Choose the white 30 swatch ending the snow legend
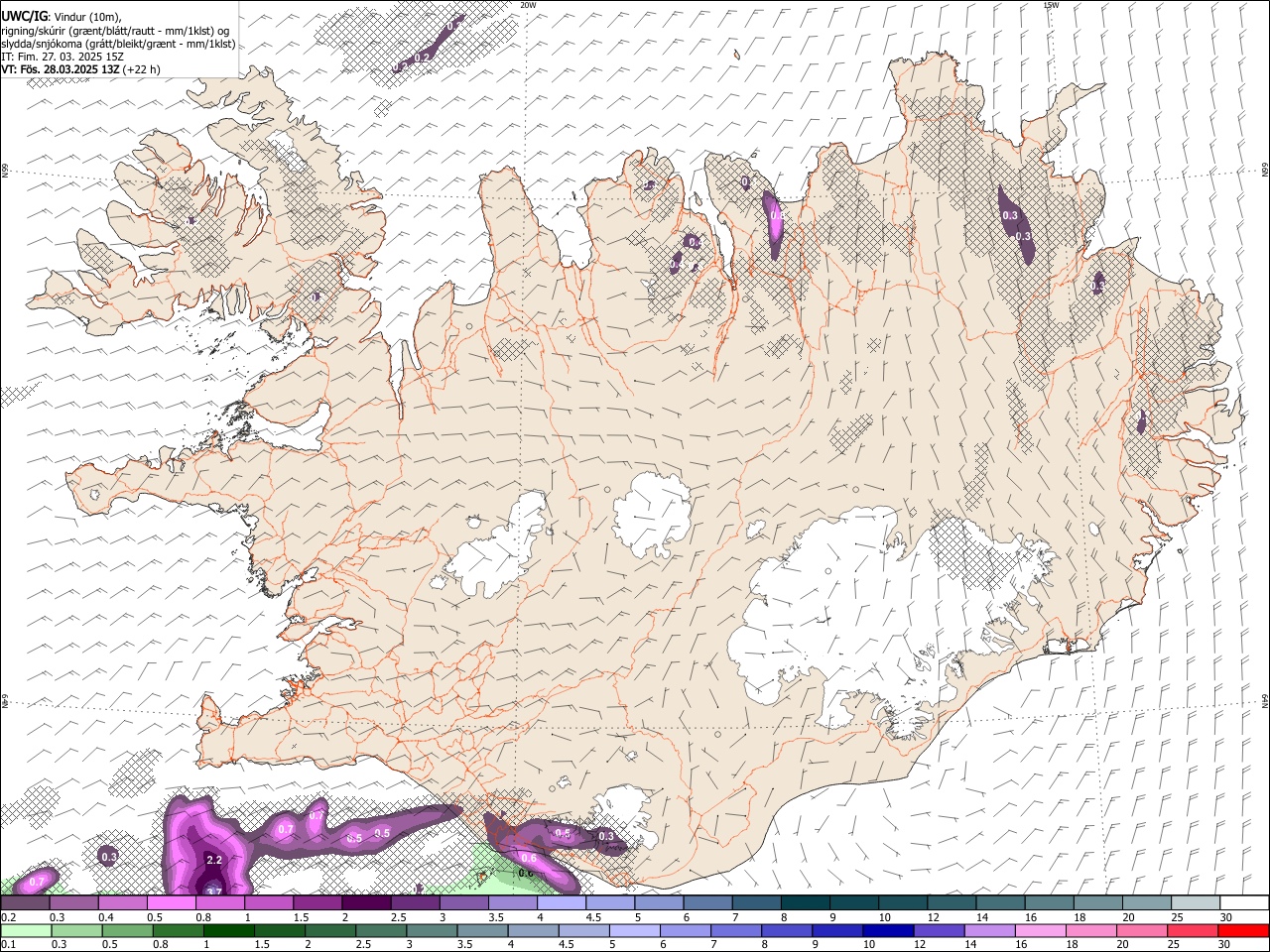The image size is (1270, 952). pyautogui.click(x=1243, y=903)
